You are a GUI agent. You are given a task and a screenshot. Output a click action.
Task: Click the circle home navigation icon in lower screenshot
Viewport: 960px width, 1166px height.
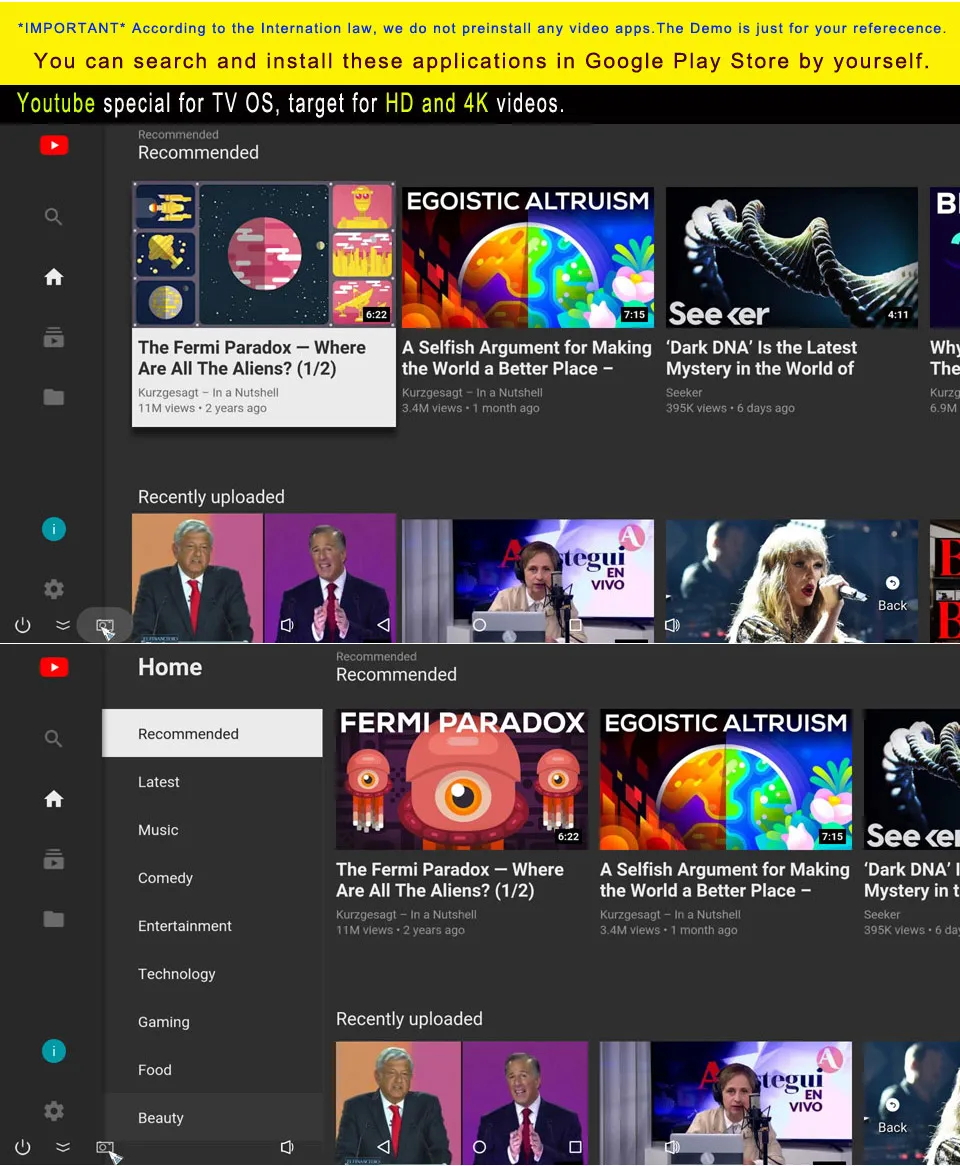click(x=480, y=1147)
